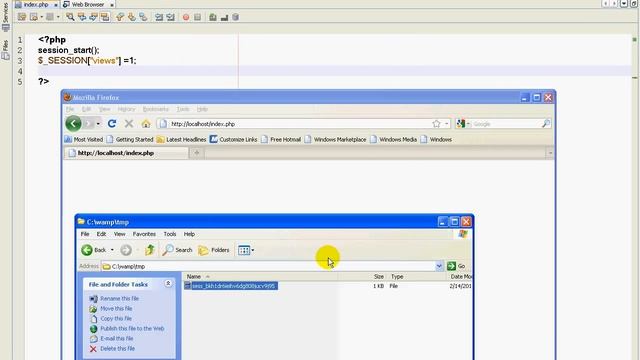Toggle Highlight Search in editor toolbar
Screen dimensions: 640x360
[105, 17]
